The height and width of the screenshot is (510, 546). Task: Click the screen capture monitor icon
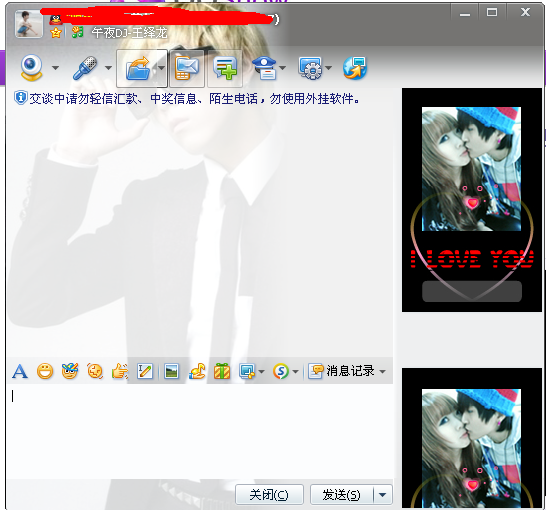[247, 371]
